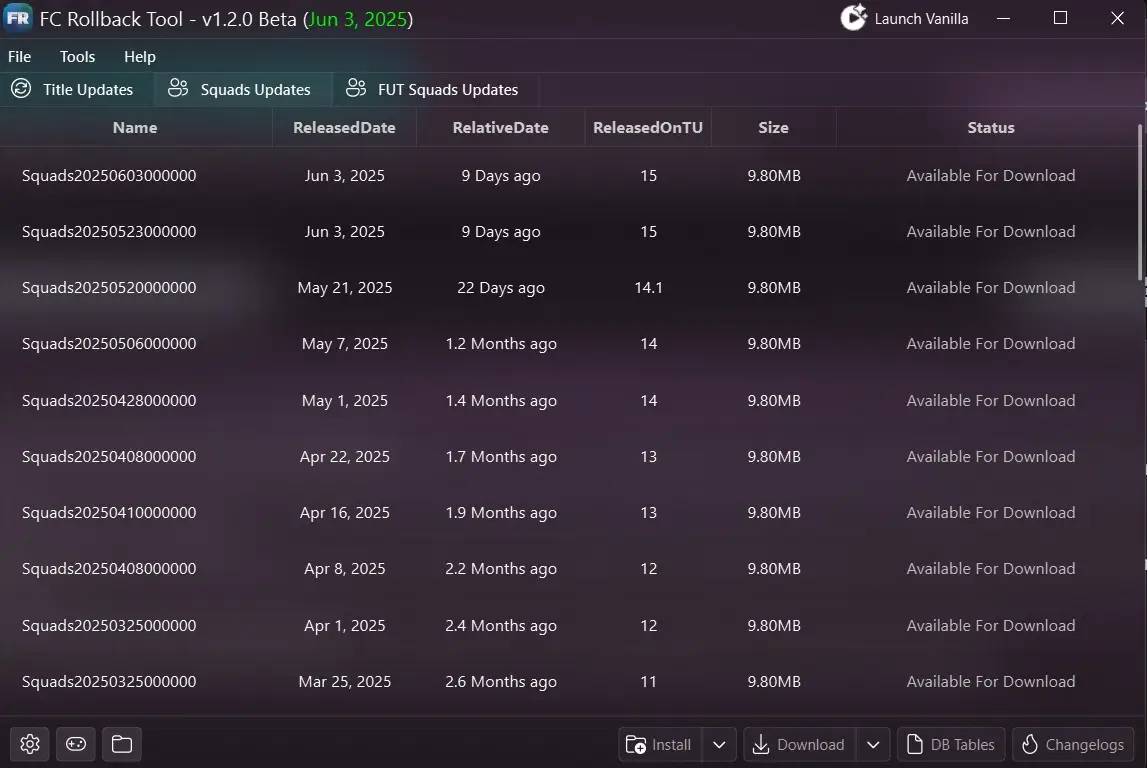Viewport: 1147px width, 768px height.
Task: Select the Squads20250603000000 row name
Action: 109,176
